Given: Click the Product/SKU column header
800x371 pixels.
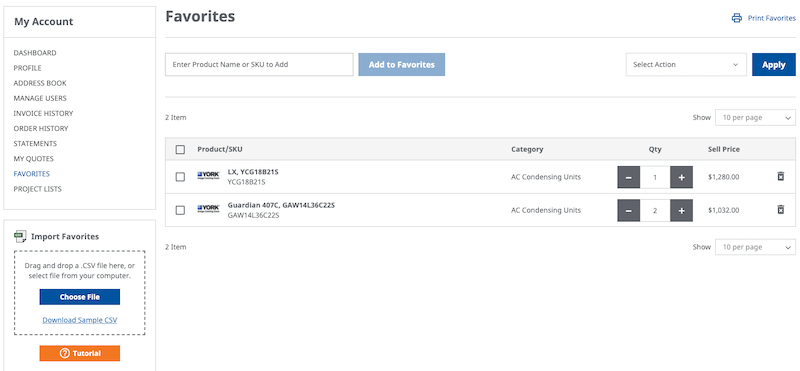Looking at the screenshot, I should tap(220, 150).
